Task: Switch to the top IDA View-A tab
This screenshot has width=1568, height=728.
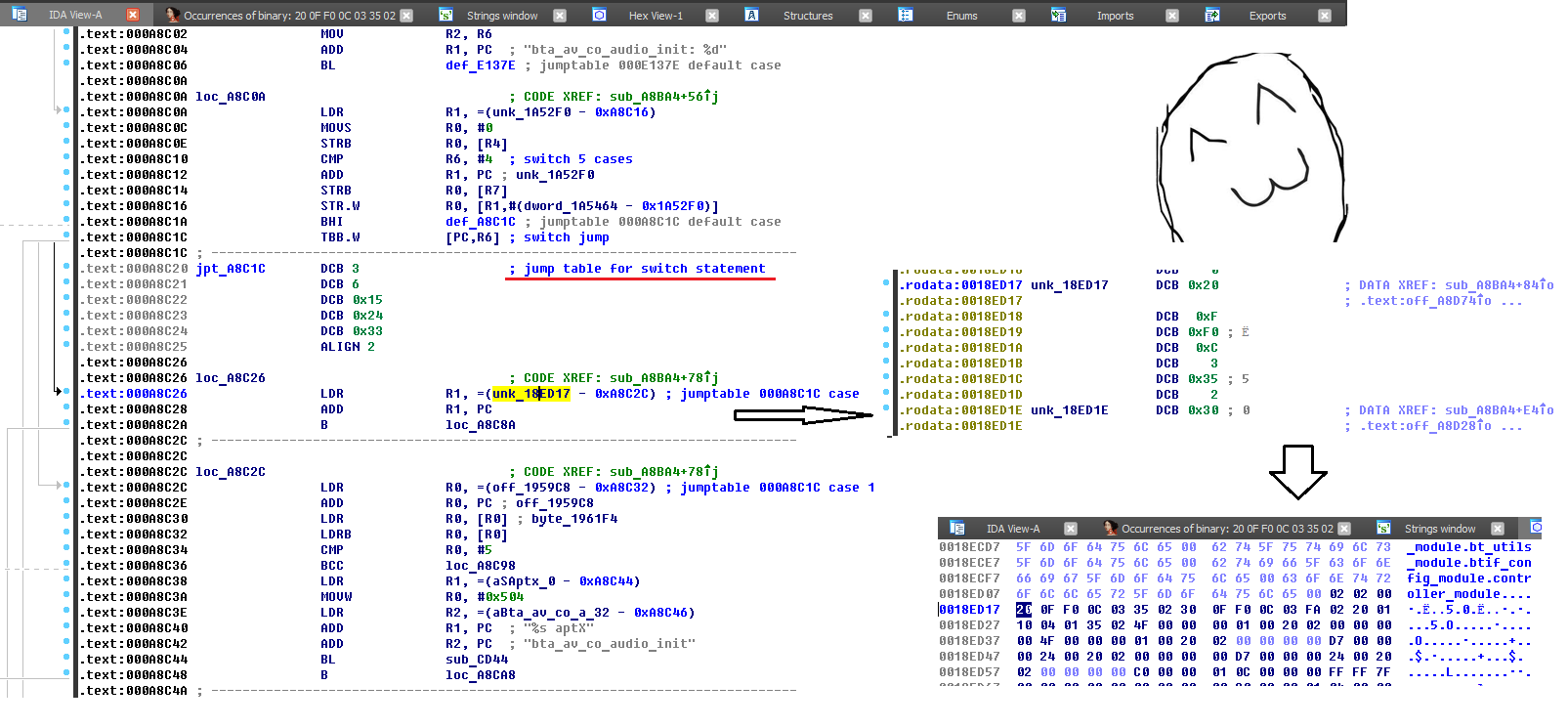Action: point(75,16)
